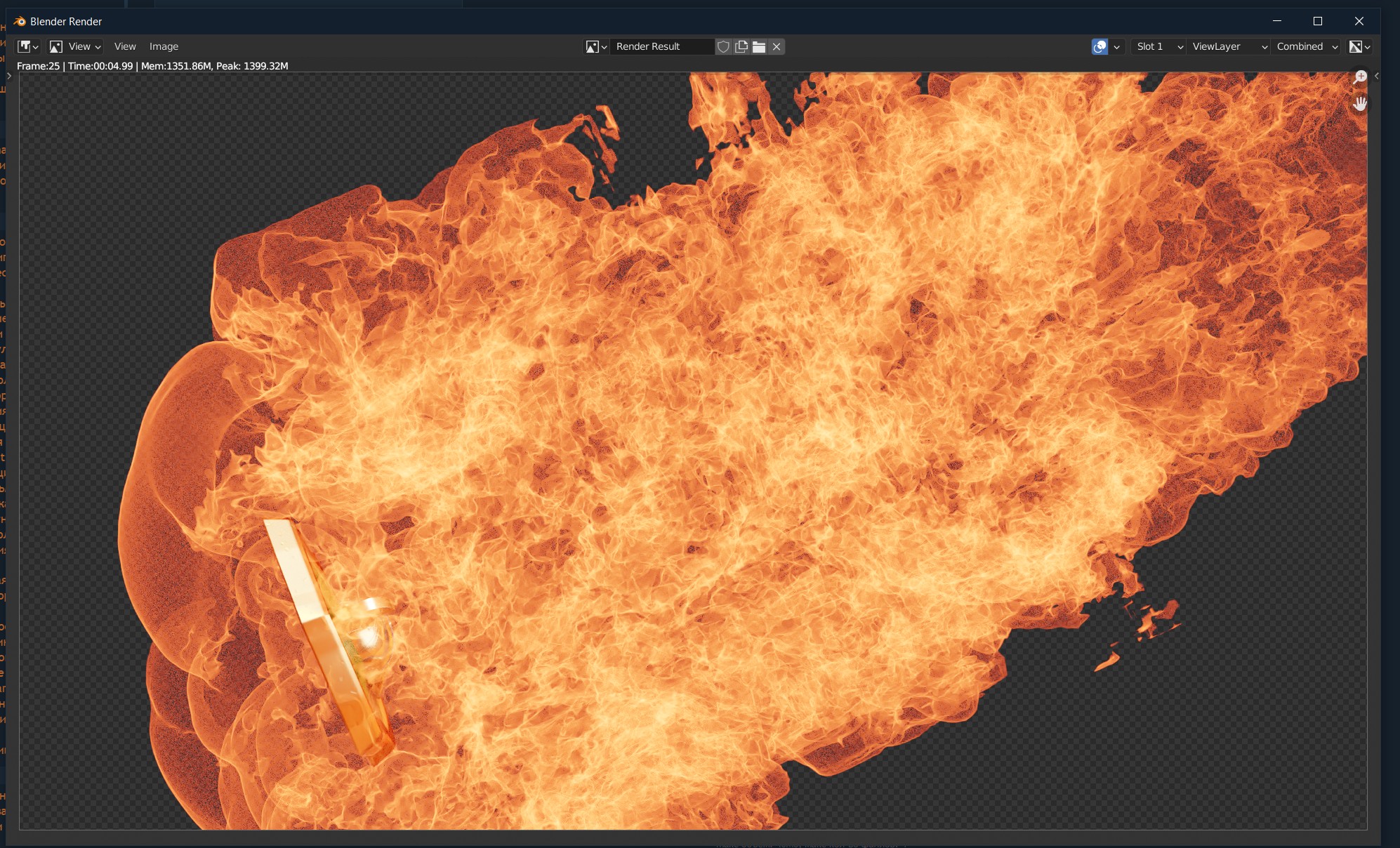This screenshot has width=1400, height=848.
Task: Unlink the Render Result image
Action: tap(777, 46)
